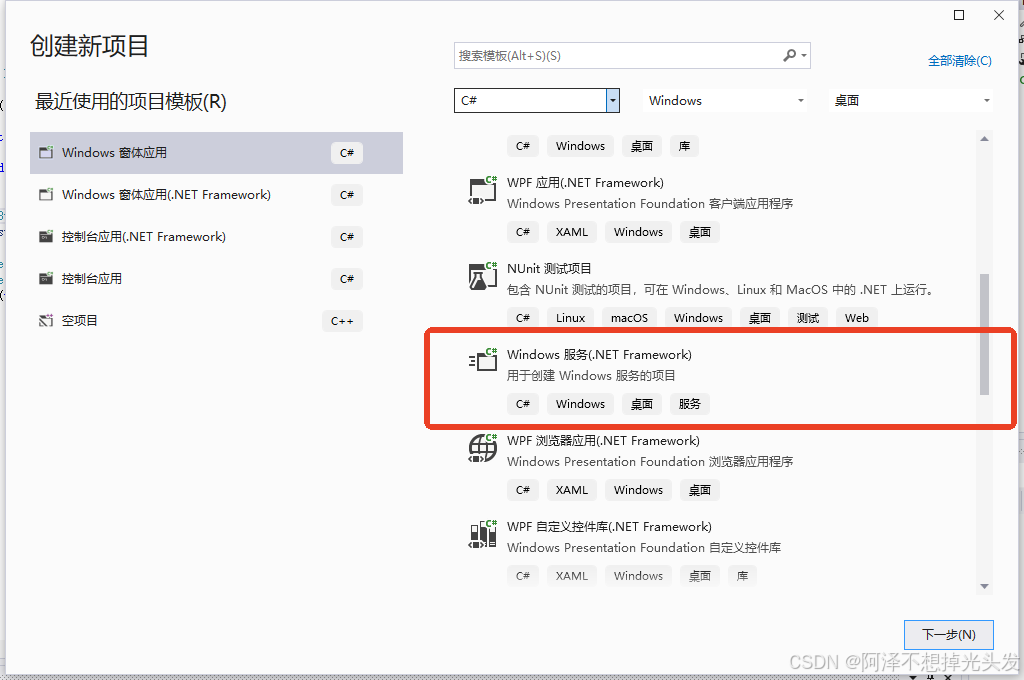The width and height of the screenshot is (1024, 680).
Task: Click the 空项目 C++ template icon
Action: point(46,320)
